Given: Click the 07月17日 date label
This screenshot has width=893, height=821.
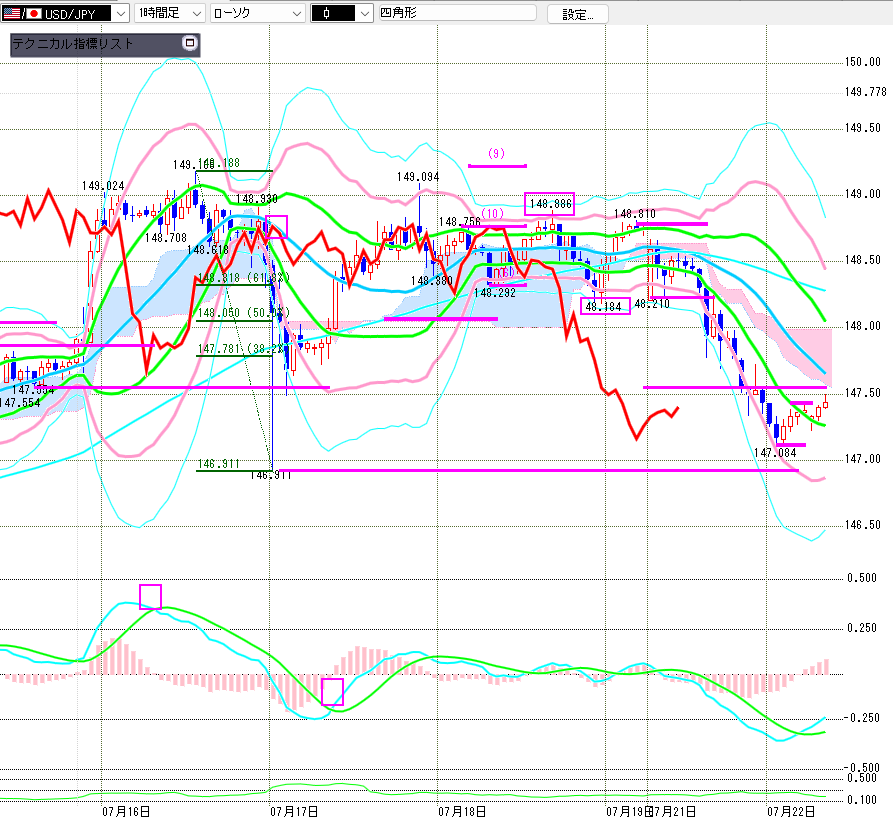Looking at the screenshot, I should [294, 811].
